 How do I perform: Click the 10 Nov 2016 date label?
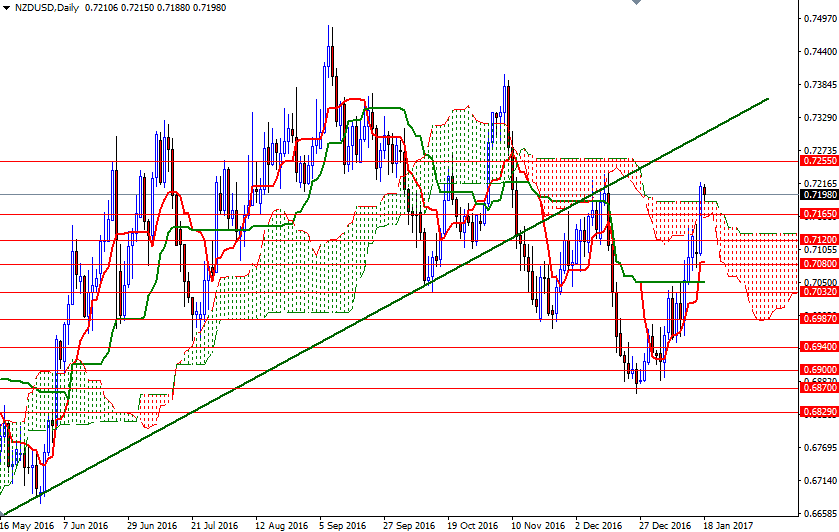538,526
